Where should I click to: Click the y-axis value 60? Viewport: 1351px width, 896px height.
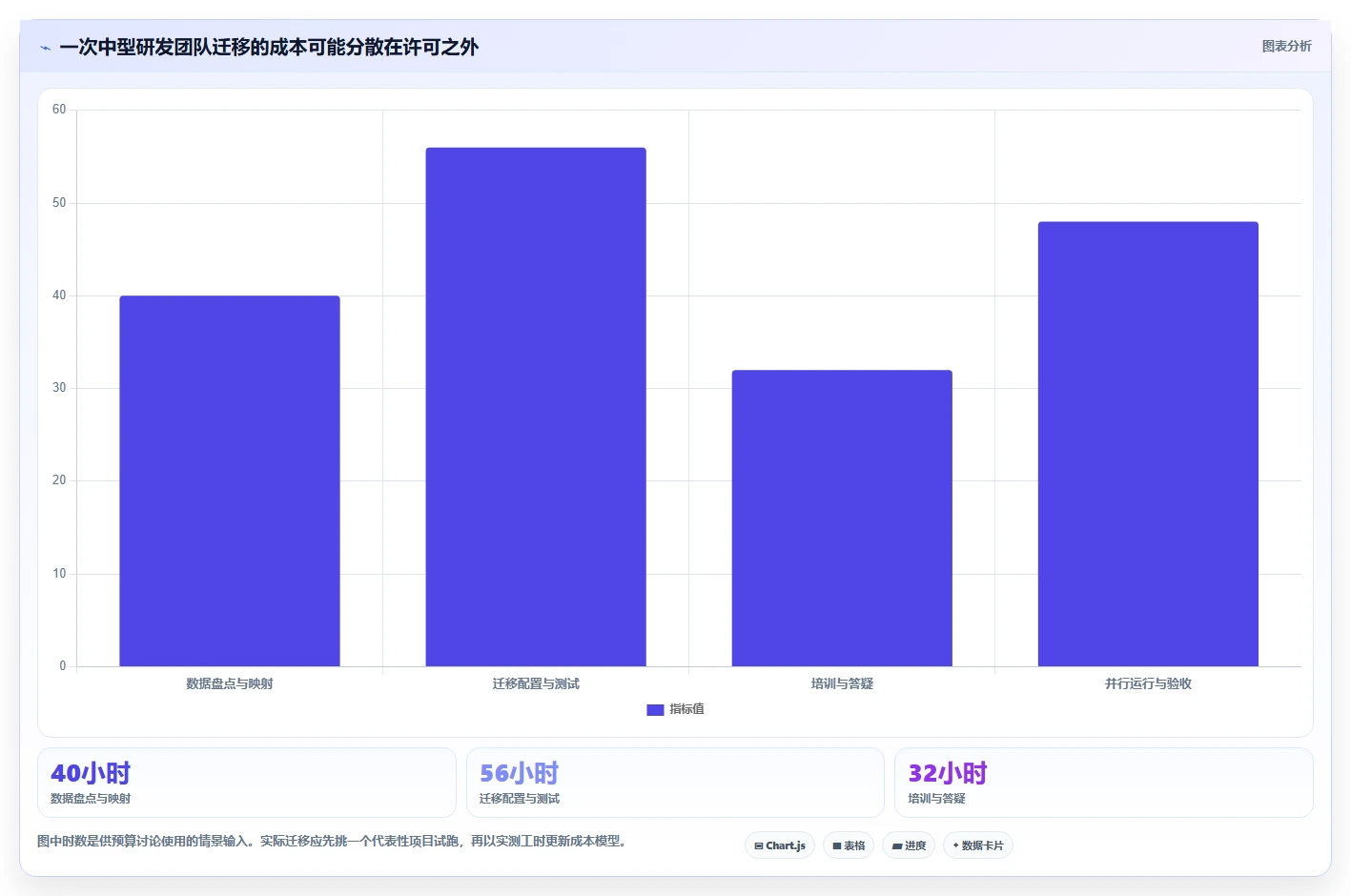(59, 110)
